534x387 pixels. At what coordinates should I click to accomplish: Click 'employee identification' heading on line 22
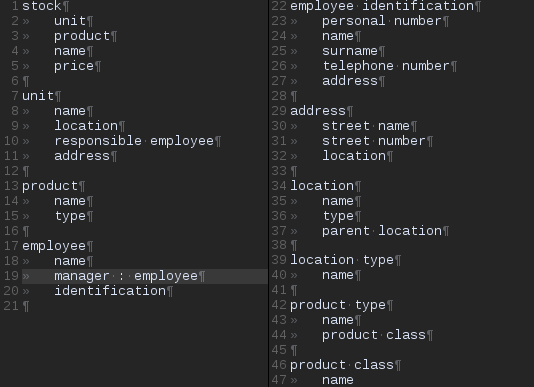[x=382, y=6]
